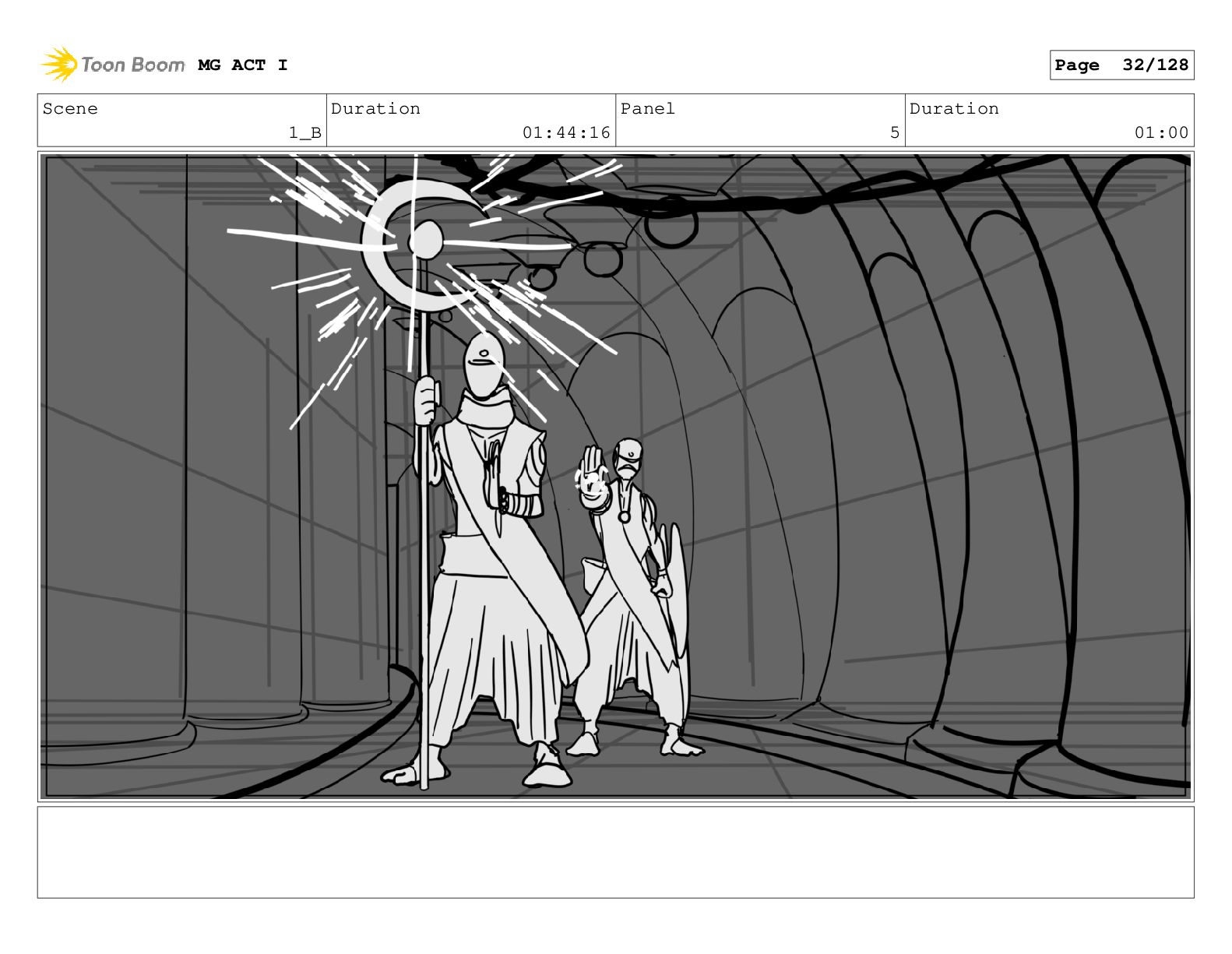Click the glowing raised hand of small figure
The width and height of the screenshot is (1232, 954).
pyautogui.click(x=590, y=475)
